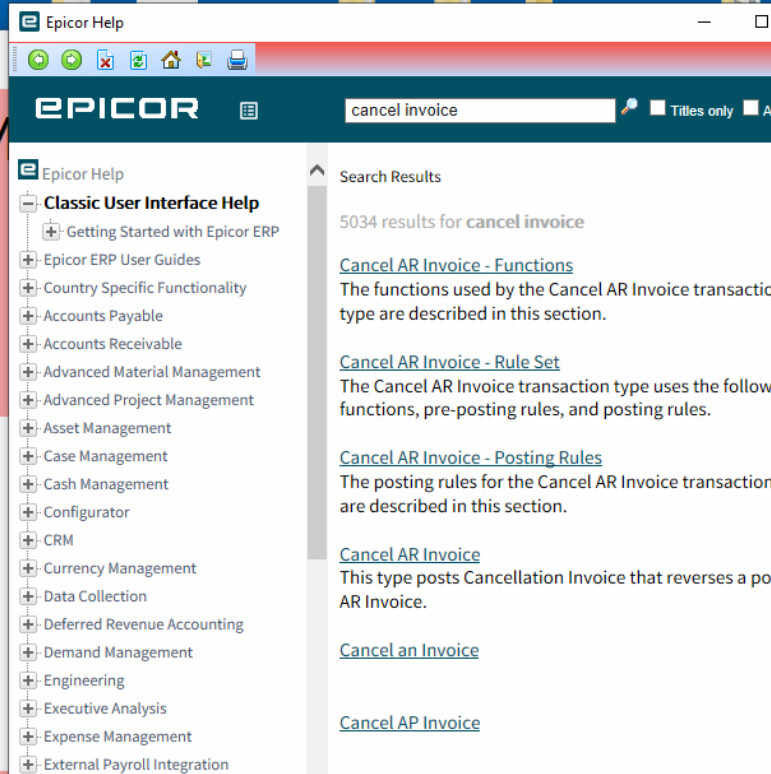Click the cancel invoice search field

[480, 110]
